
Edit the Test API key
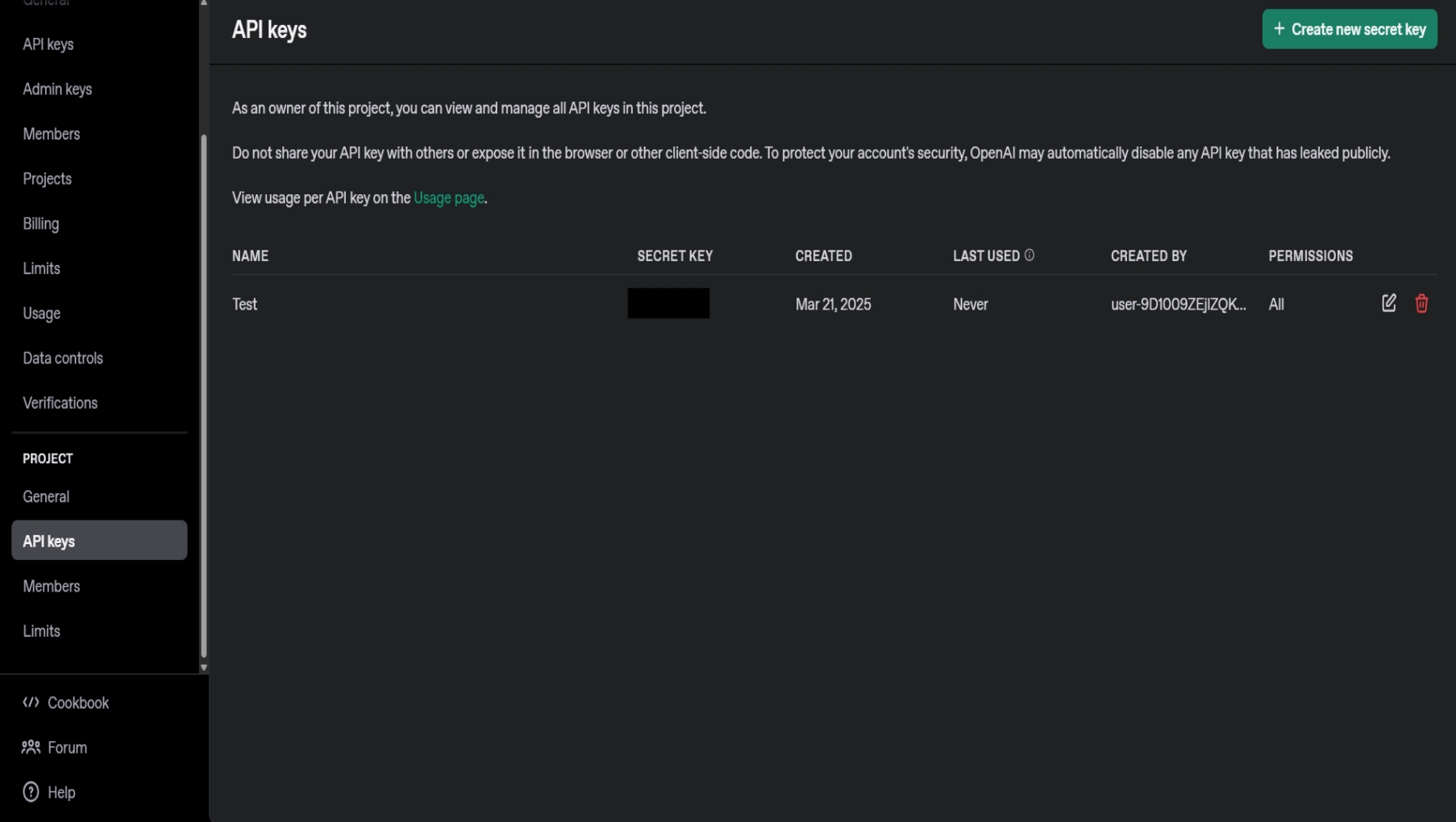pyautogui.click(x=1388, y=303)
